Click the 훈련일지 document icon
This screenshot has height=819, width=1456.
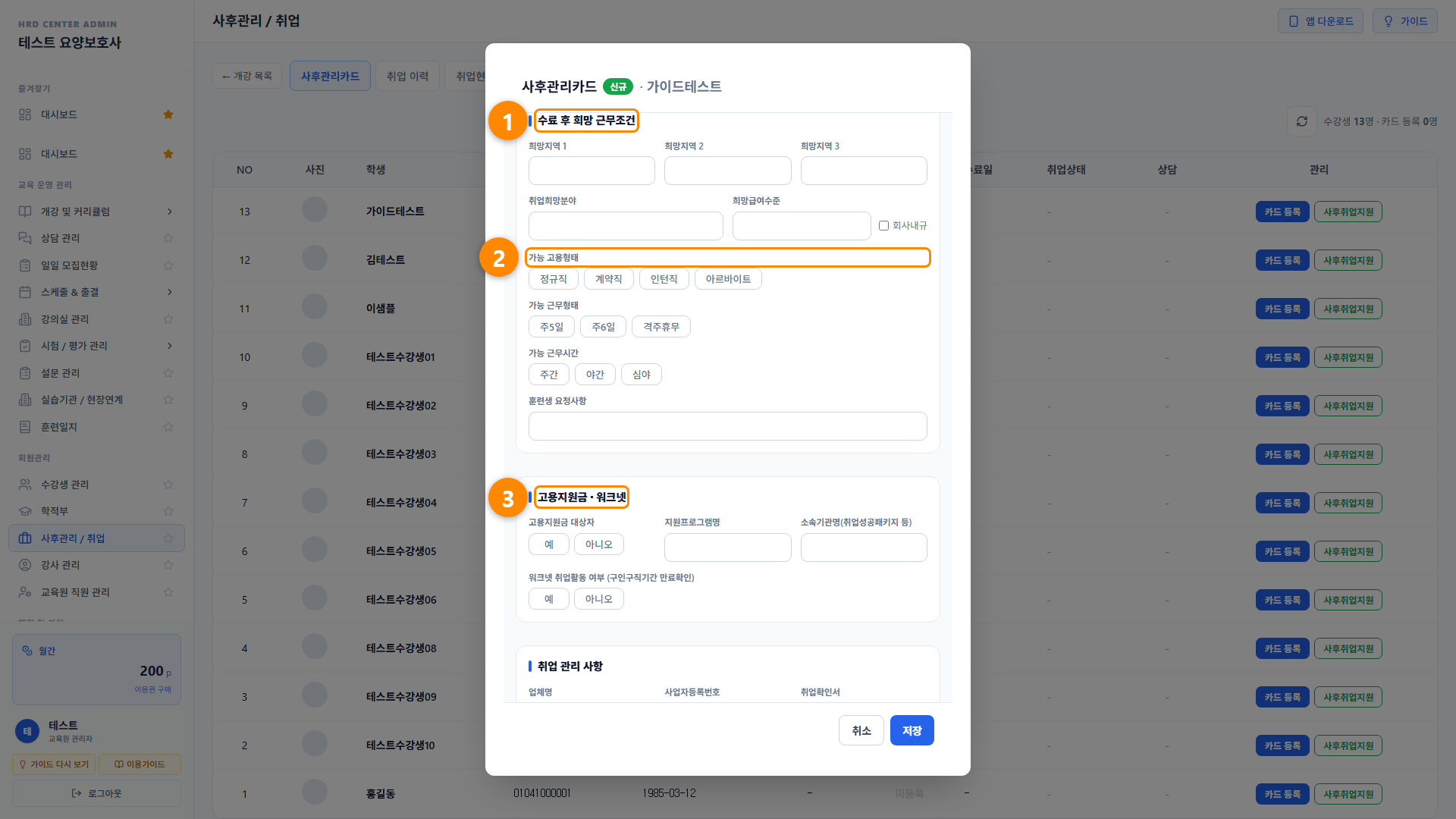(x=25, y=427)
